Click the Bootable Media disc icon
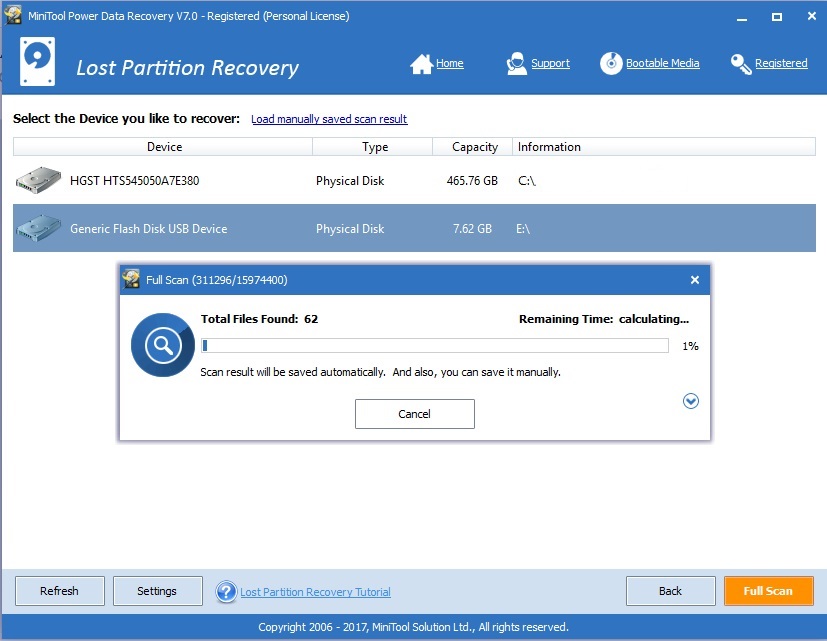The image size is (827, 641). [610, 63]
